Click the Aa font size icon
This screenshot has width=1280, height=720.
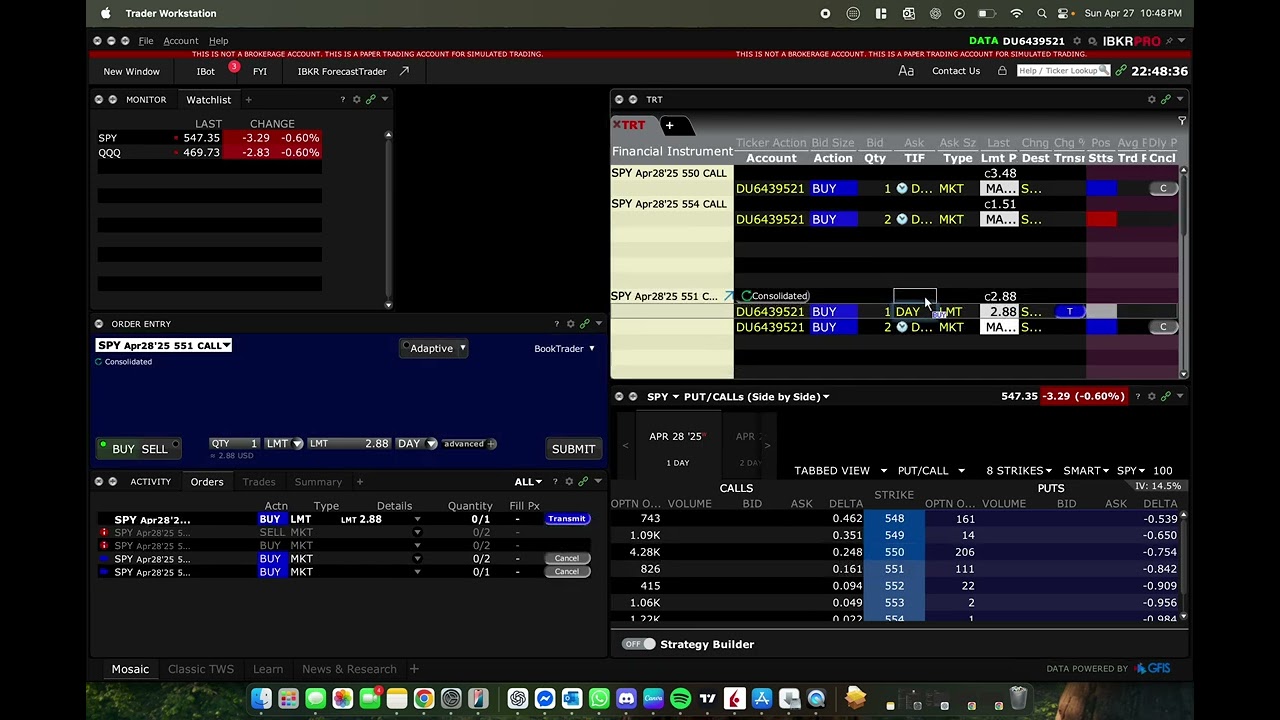tap(906, 71)
